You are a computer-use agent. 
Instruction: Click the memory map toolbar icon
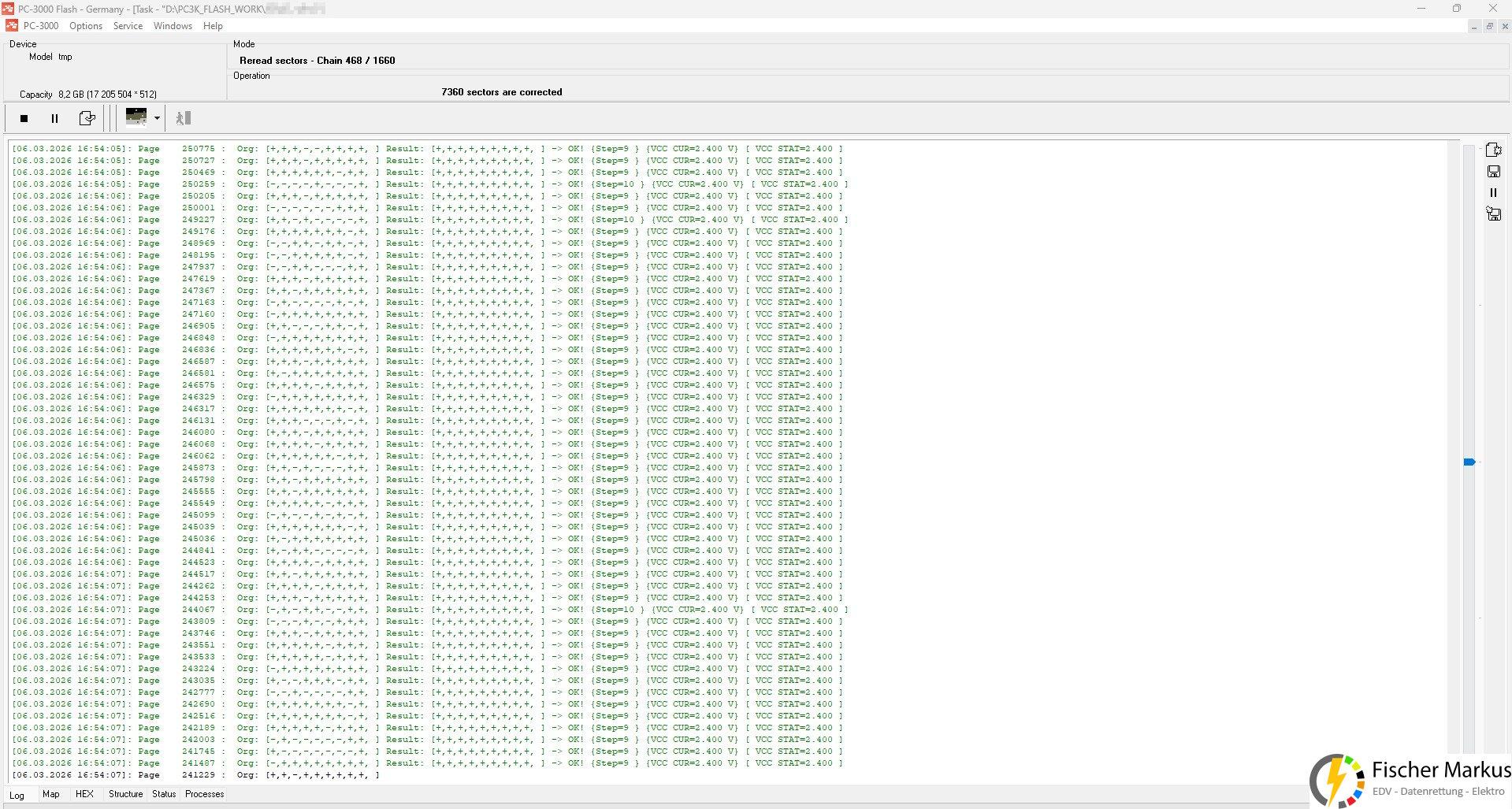(x=136, y=117)
